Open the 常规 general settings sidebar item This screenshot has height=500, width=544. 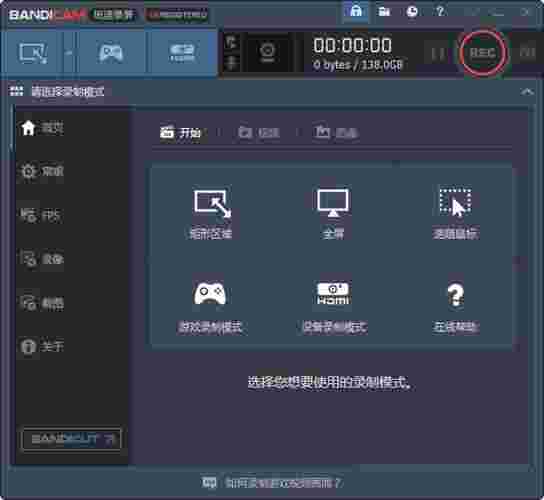pyautogui.click(x=42, y=171)
